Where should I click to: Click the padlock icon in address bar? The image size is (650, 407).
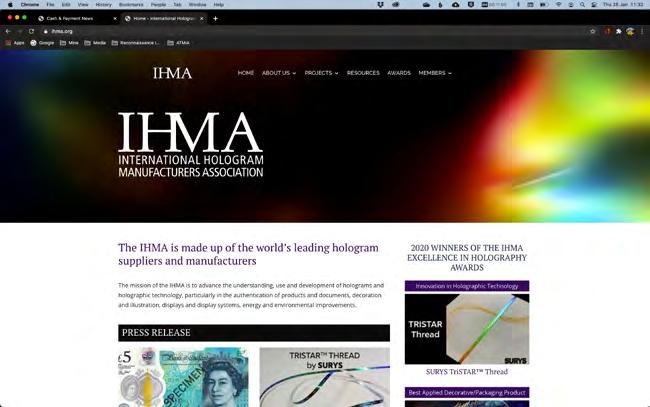46,31
